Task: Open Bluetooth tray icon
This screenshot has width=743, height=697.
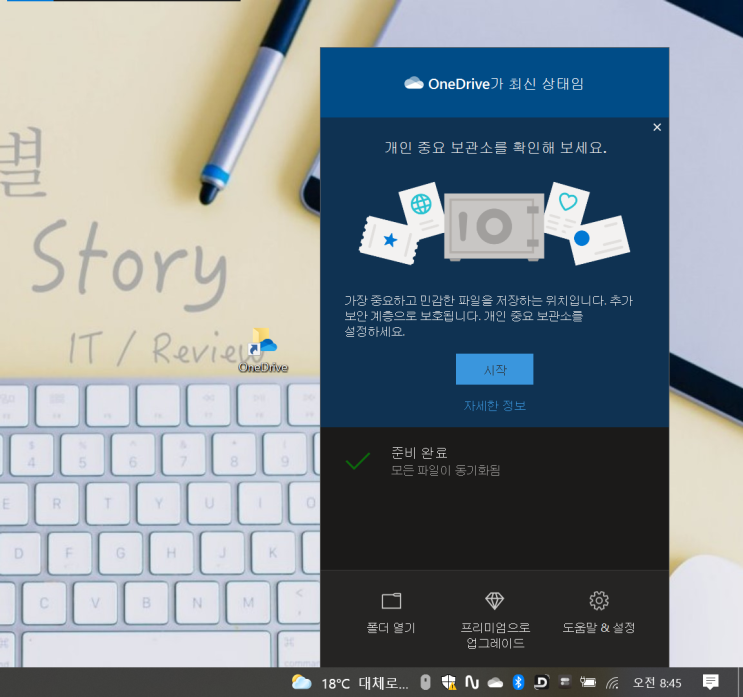Action: click(x=518, y=682)
